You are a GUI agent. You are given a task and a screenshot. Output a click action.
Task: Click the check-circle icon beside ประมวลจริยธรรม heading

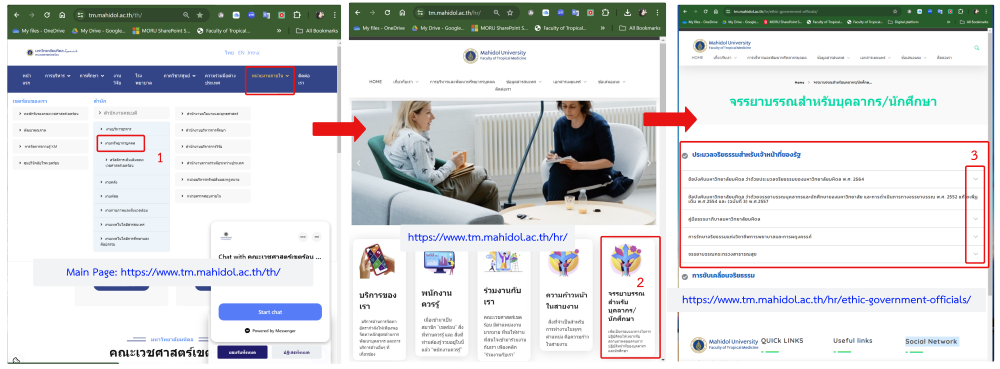click(684, 155)
